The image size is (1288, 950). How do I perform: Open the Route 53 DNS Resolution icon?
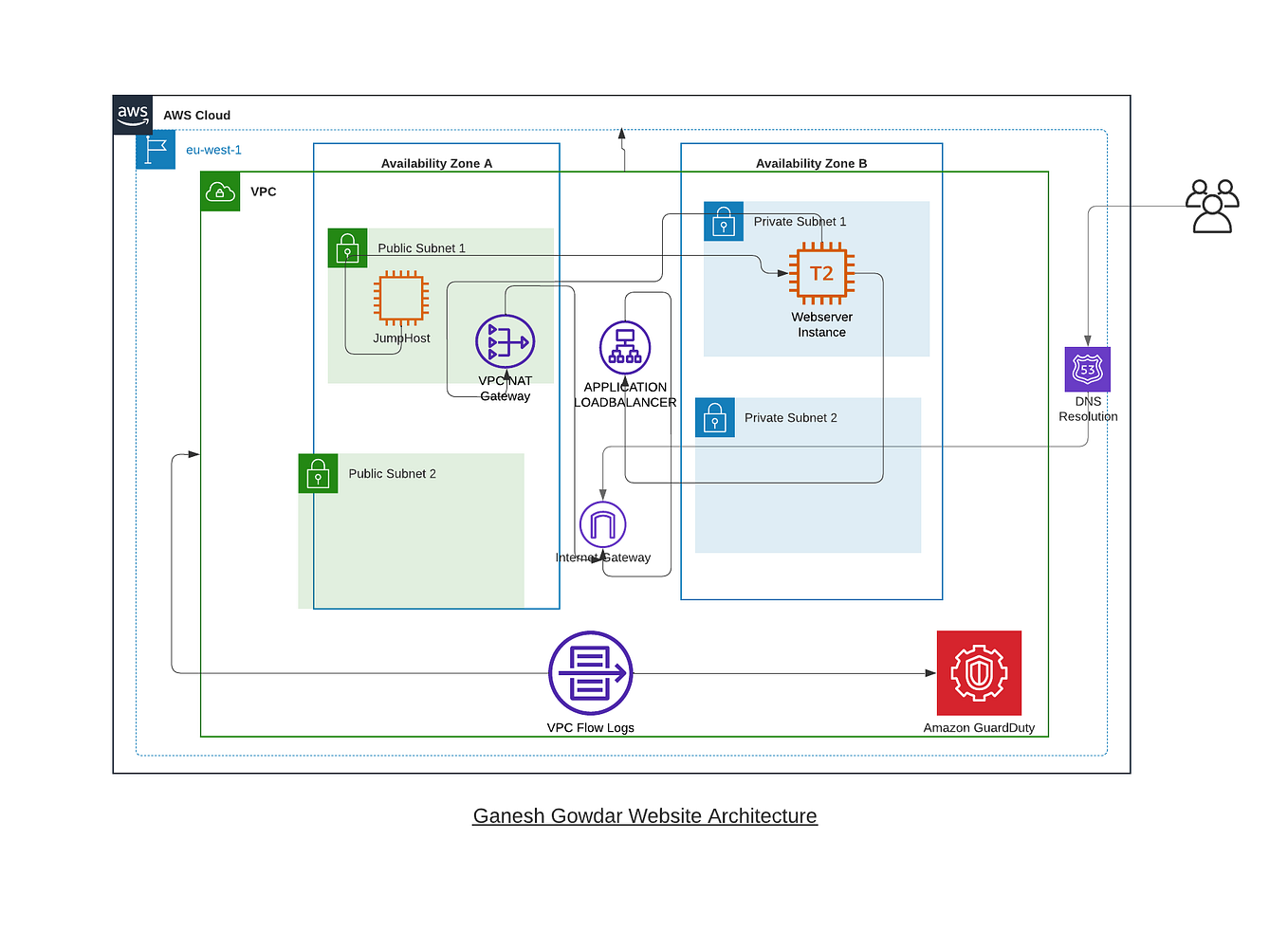[1087, 370]
